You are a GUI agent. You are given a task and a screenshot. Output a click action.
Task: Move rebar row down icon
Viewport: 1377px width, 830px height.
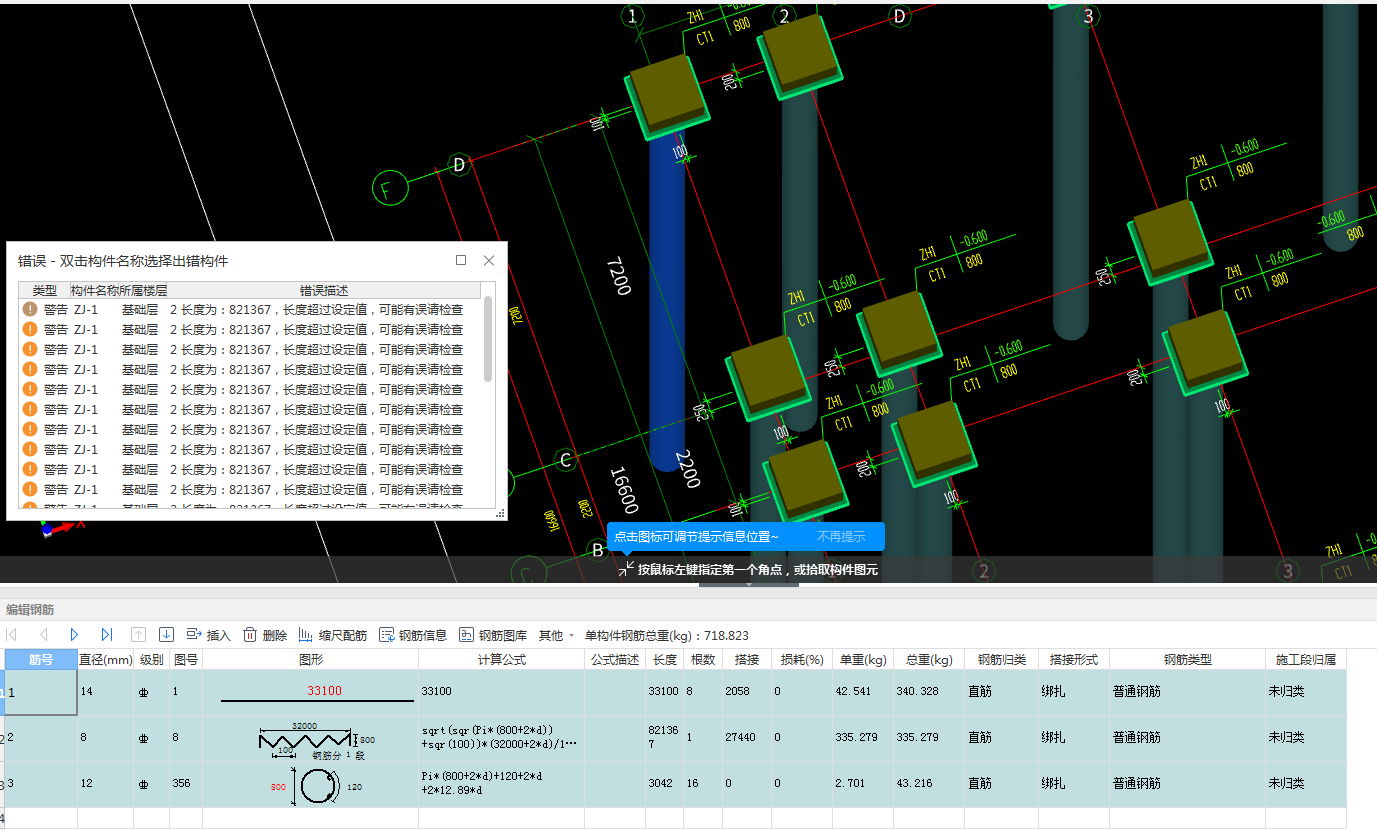[167, 635]
